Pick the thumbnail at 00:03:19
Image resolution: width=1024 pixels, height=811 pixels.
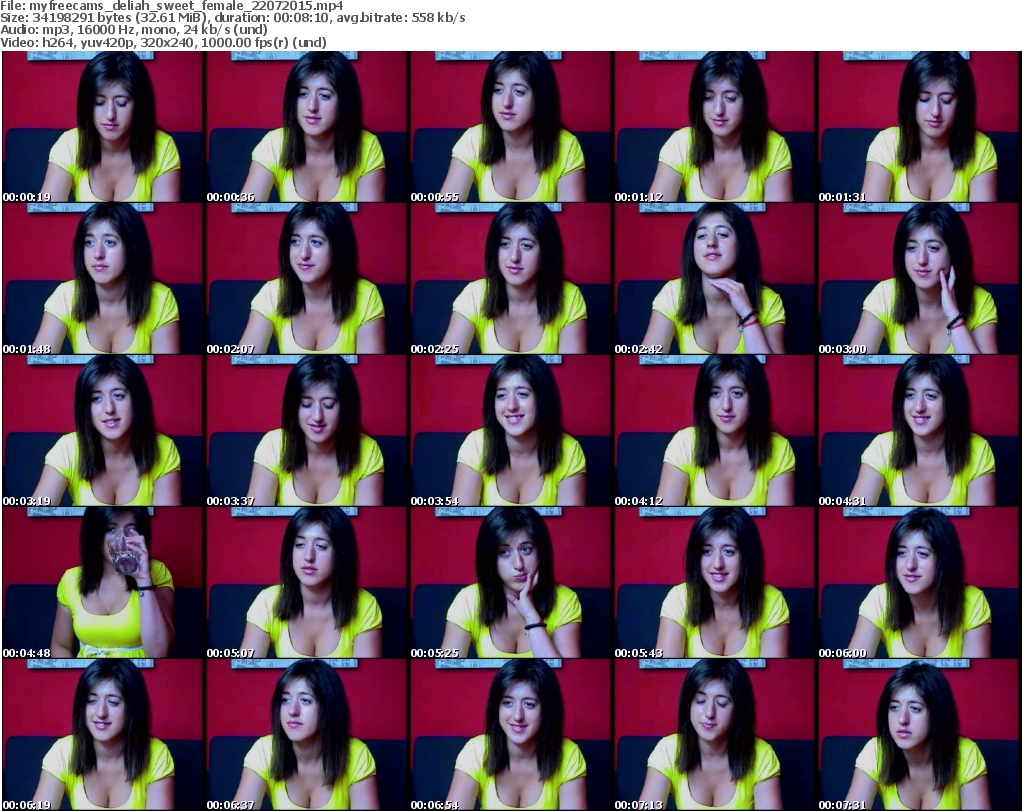[x=103, y=431]
